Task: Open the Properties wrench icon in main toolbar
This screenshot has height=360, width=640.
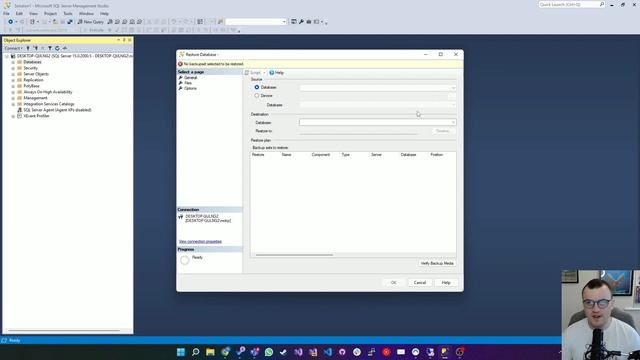Action: click(301, 22)
